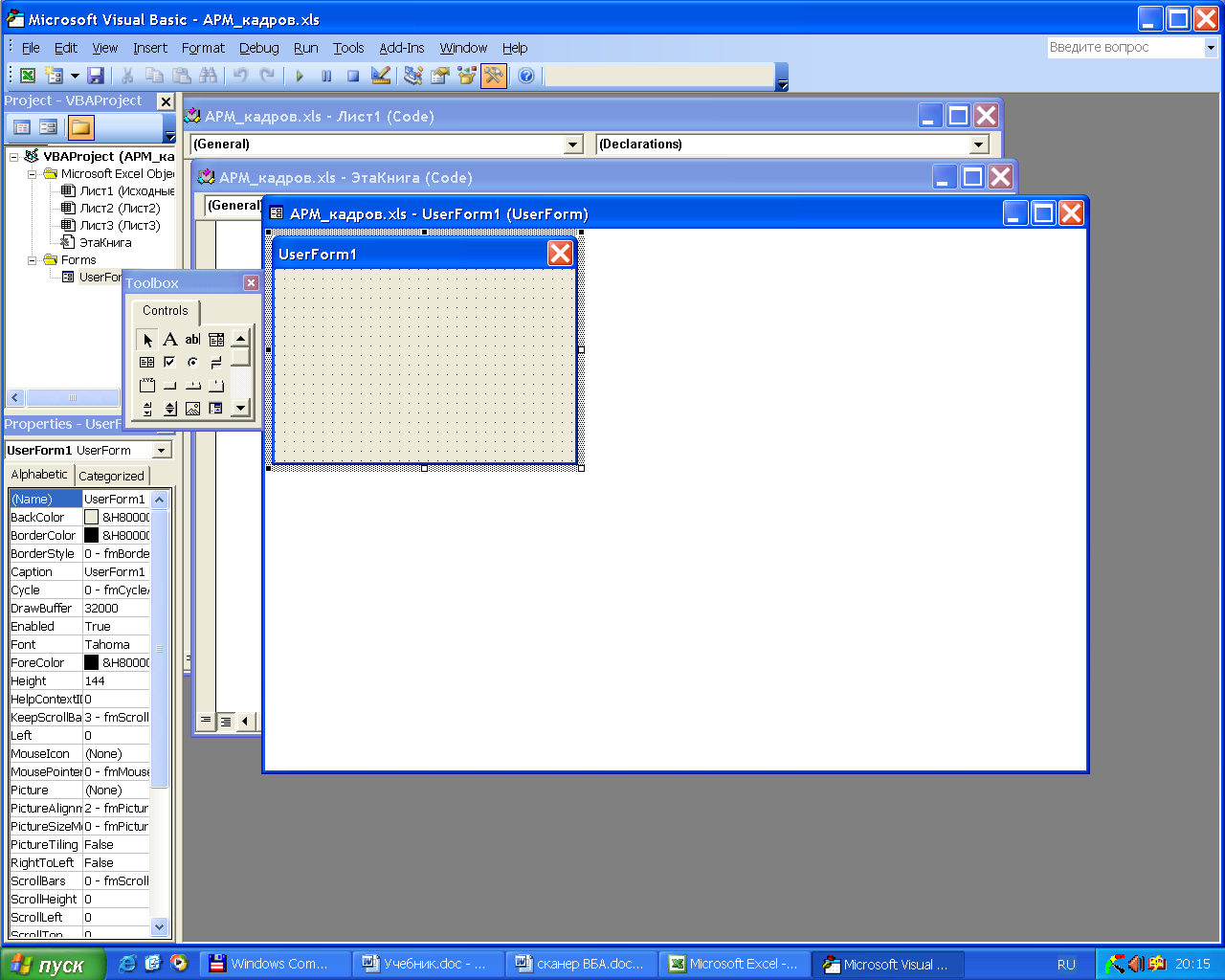Viewport: 1225px width, 980px height.
Task: Open the Введите вопрос dropdown arrow
Action: pos(1210,47)
